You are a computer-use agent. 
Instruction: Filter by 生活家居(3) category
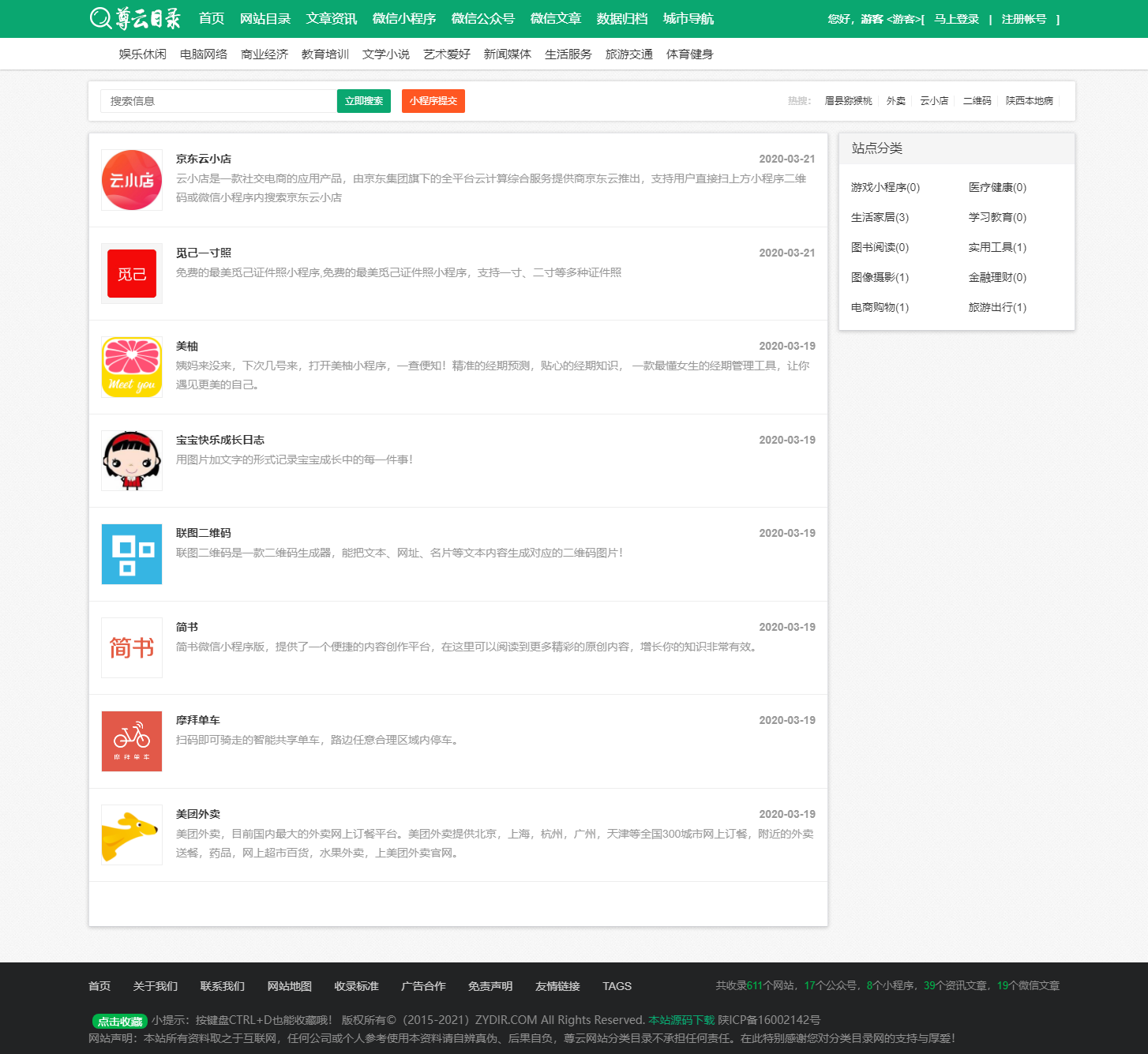pos(880,217)
